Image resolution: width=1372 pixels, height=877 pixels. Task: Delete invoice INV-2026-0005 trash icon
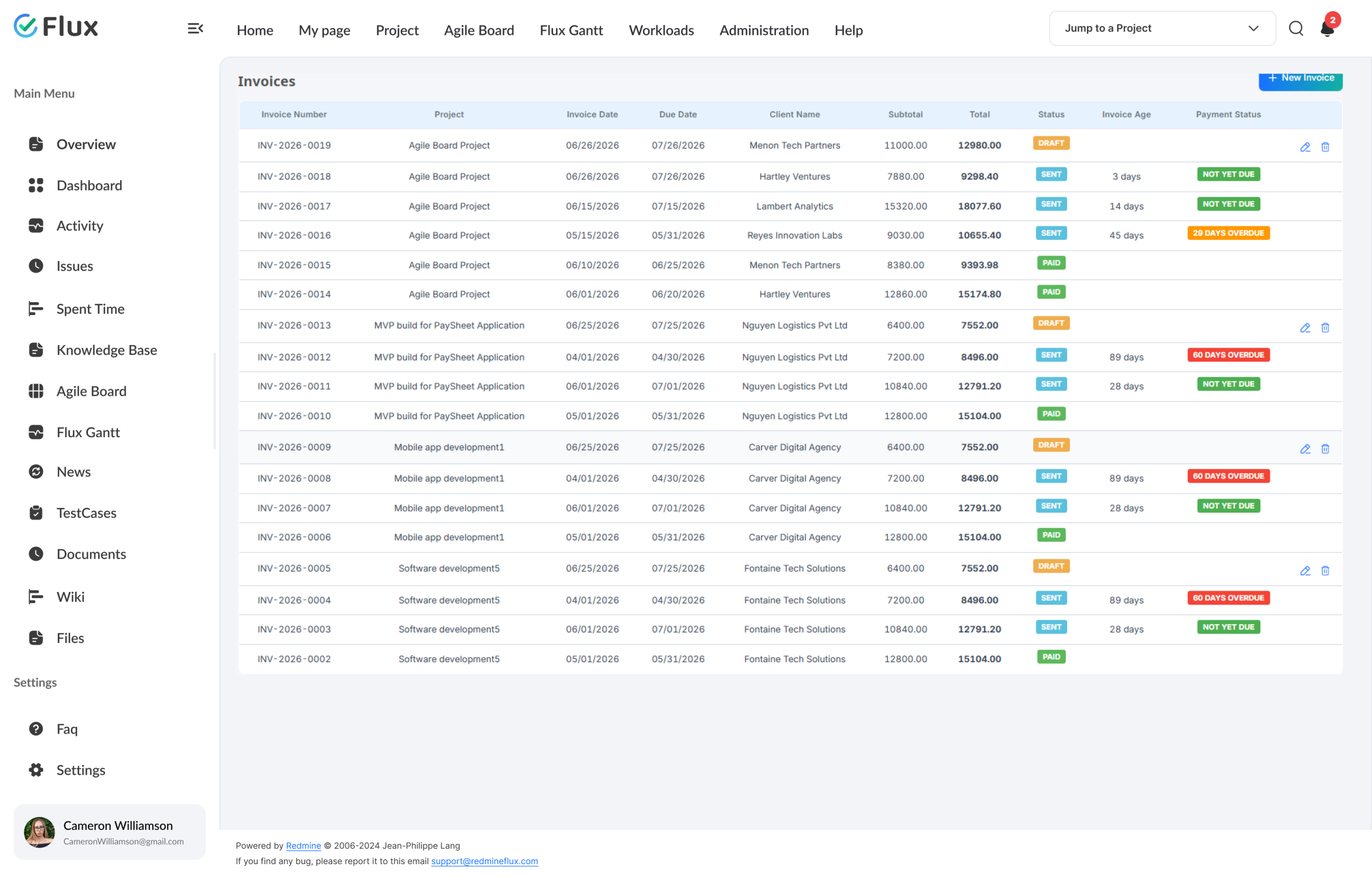point(1325,571)
